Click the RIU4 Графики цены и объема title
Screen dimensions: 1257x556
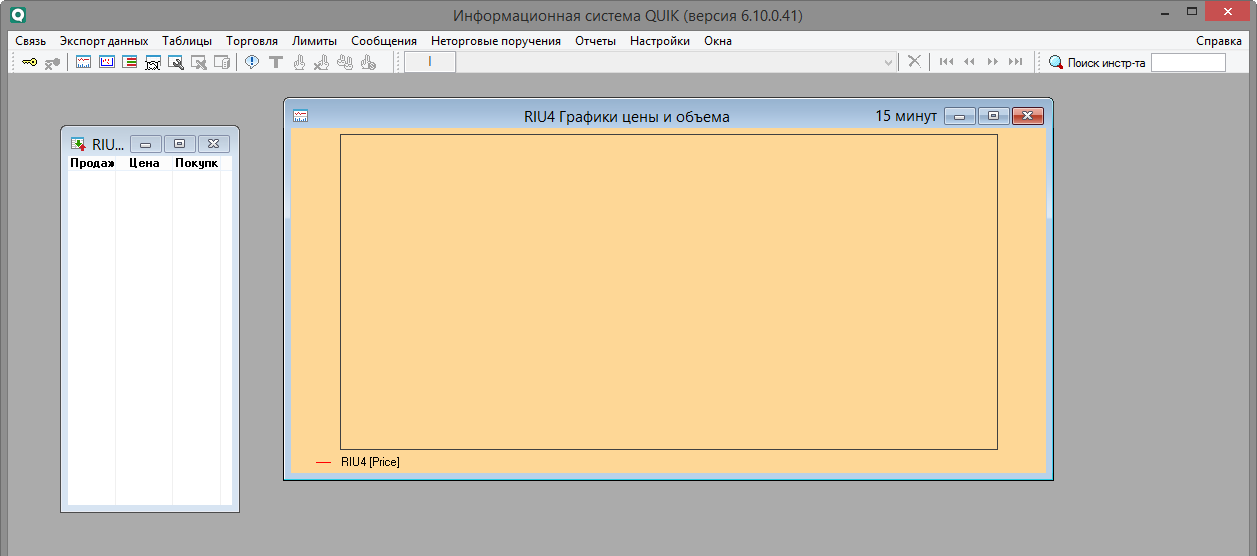coord(627,116)
